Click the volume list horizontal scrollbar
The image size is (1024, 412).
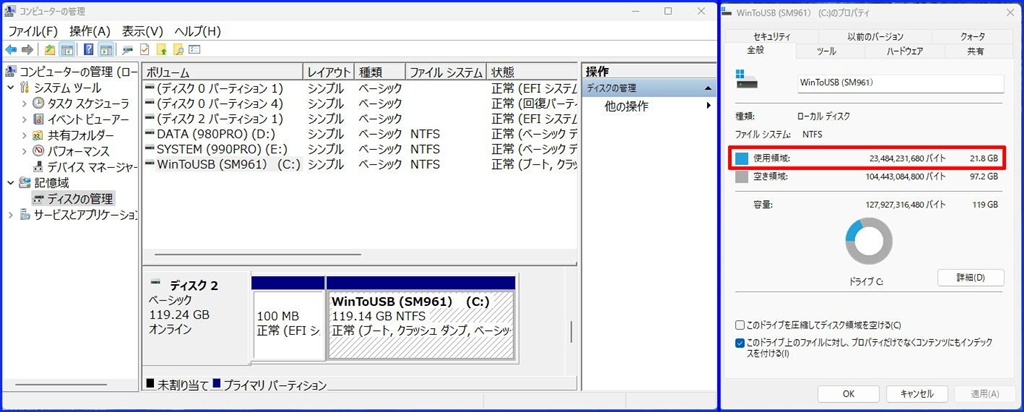pyautogui.click(x=257, y=255)
